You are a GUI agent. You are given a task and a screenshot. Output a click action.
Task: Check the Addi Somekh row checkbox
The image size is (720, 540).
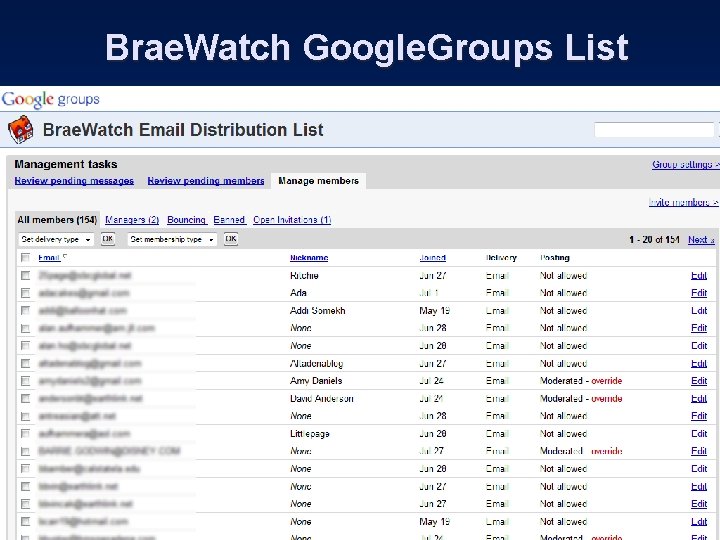coord(25,311)
